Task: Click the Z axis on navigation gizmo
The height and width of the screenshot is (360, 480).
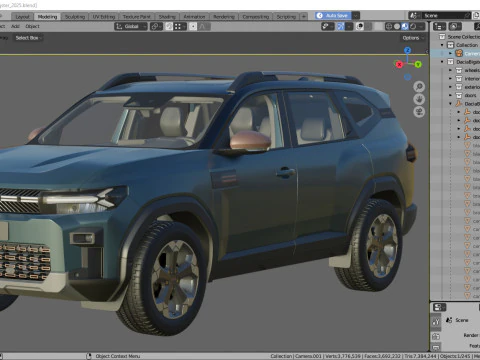Action: 407,50
